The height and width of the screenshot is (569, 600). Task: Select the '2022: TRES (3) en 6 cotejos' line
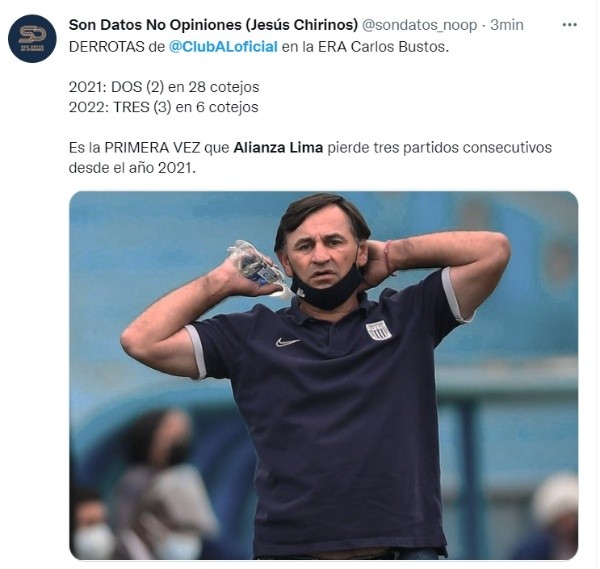coord(163,107)
